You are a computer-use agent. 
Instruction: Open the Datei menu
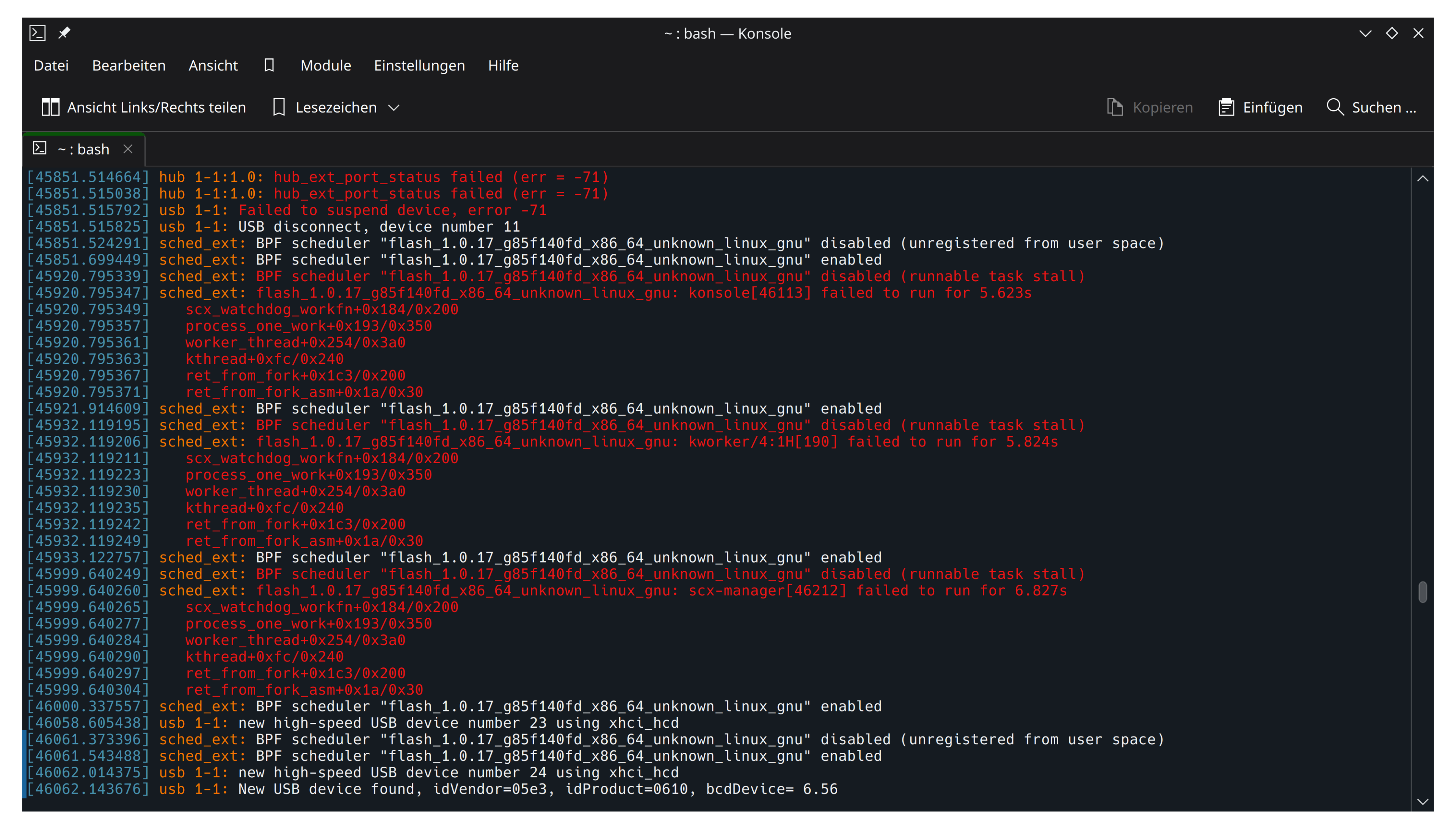(51, 66)
